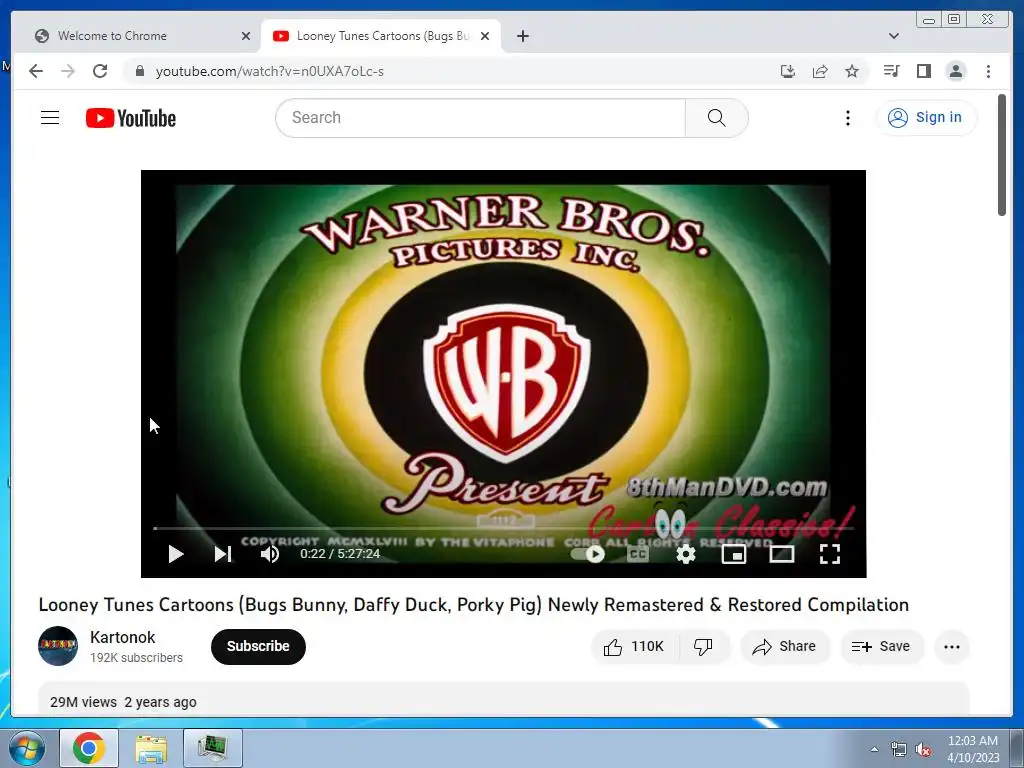Screen dimensions: 1024x768
Task: Toggle the autoplay switch in player
Action: coord(588,554)
